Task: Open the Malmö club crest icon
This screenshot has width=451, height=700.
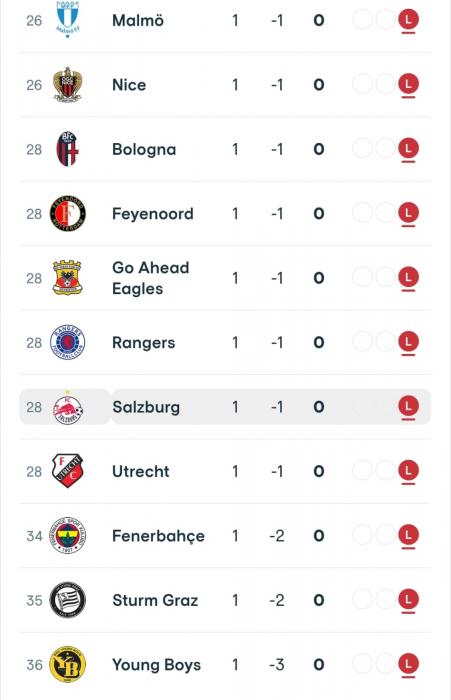Action: pyautogui.click(x=67, y=20)
